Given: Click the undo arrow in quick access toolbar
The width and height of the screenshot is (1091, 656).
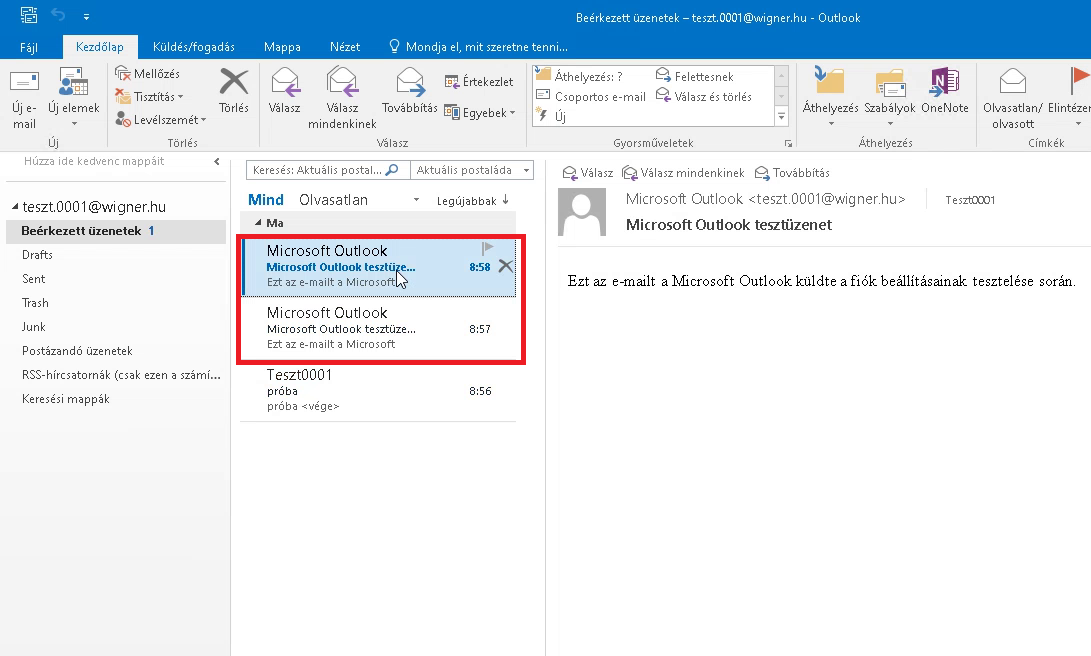Looking at the screenshot, I should click(x=58, y=15).
